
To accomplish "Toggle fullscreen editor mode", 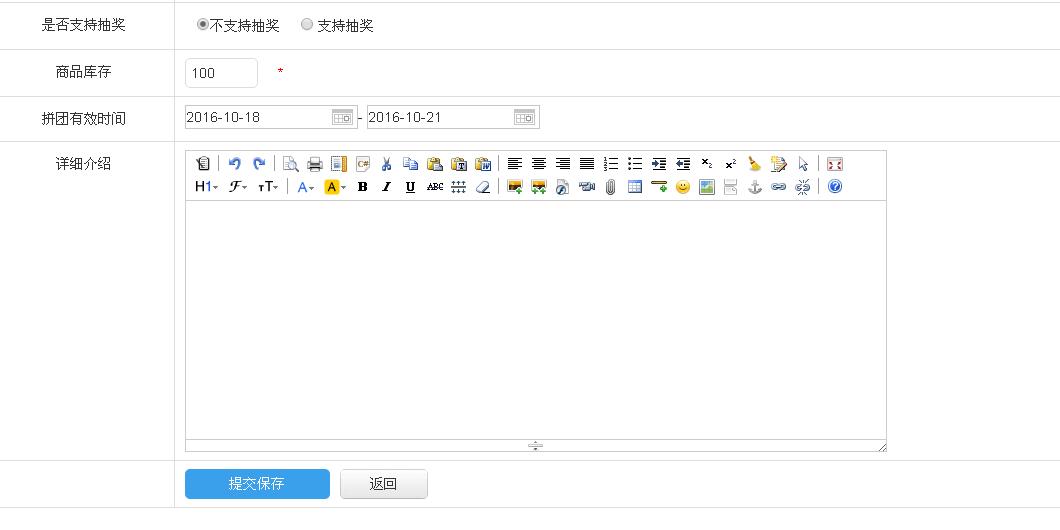I will pyautogui.click(x=835, y=164).
